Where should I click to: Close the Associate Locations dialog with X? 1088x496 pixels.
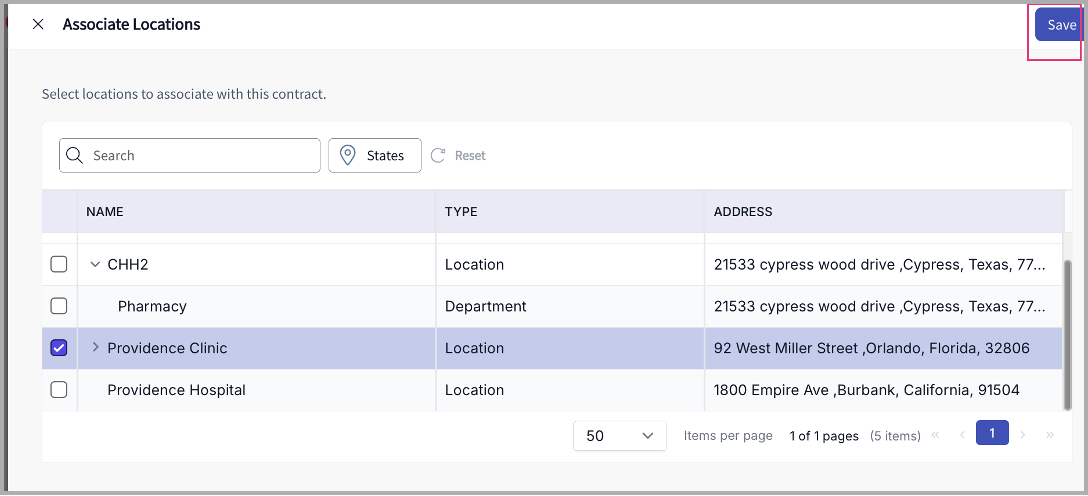click(x=38, y=25)
